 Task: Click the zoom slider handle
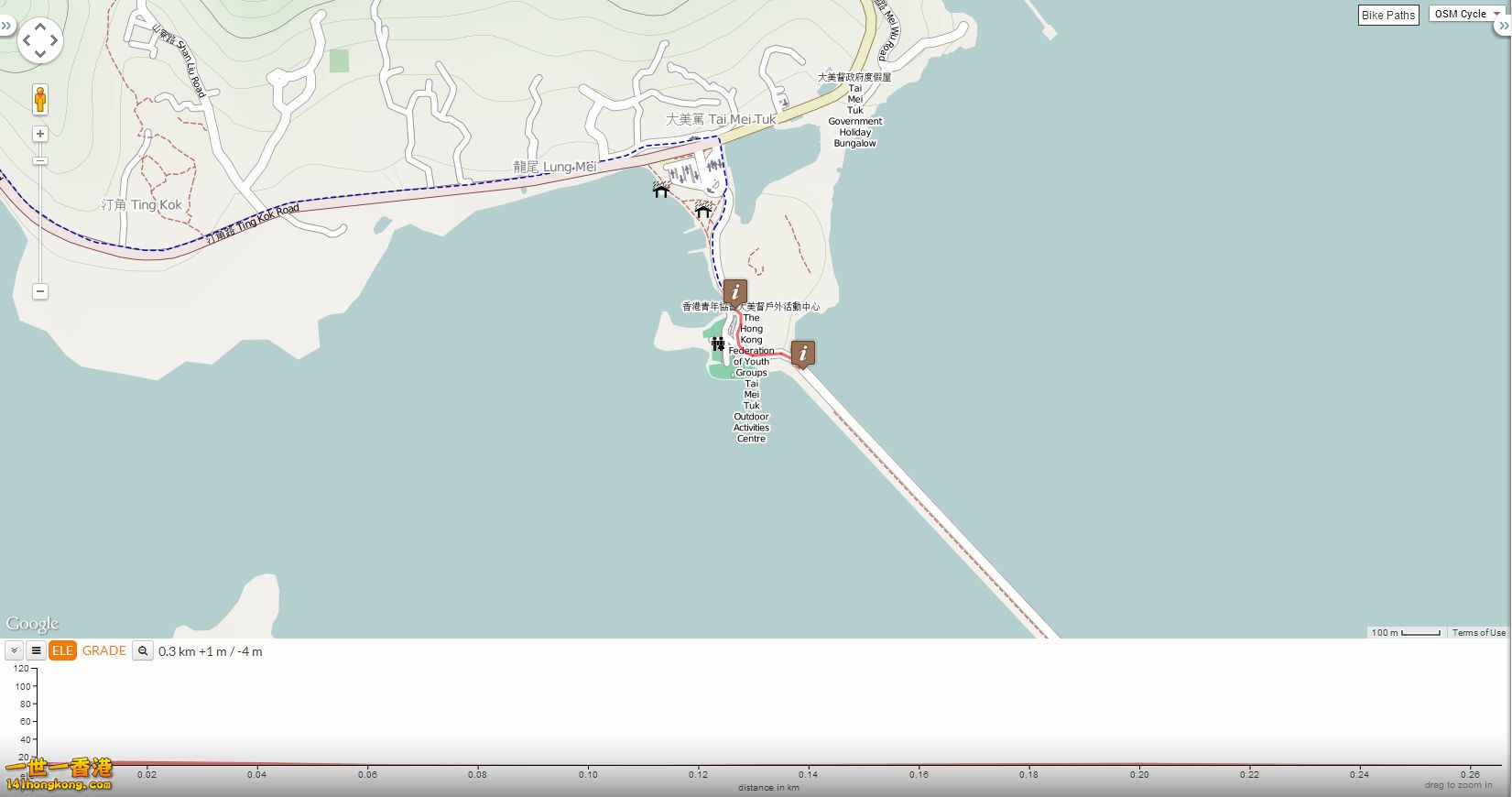[x=40, y=161]
